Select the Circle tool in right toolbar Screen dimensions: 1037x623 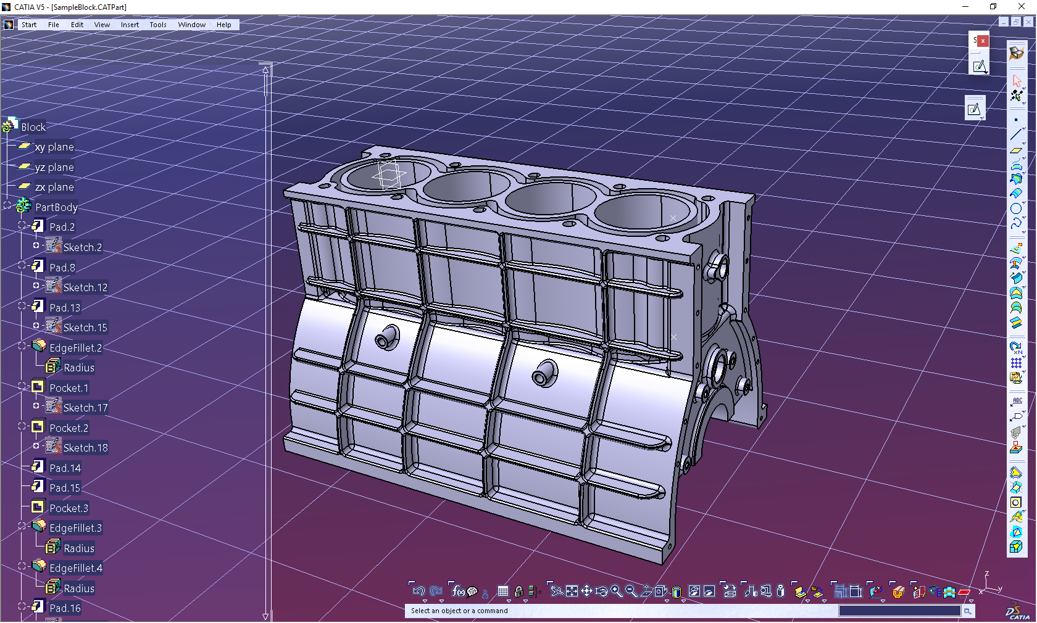(x=1016, y=209)
